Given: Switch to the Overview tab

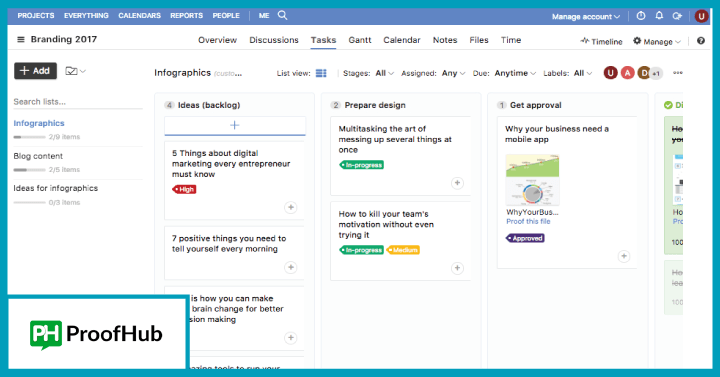Looking at the screenshot, I should [217, 40].
